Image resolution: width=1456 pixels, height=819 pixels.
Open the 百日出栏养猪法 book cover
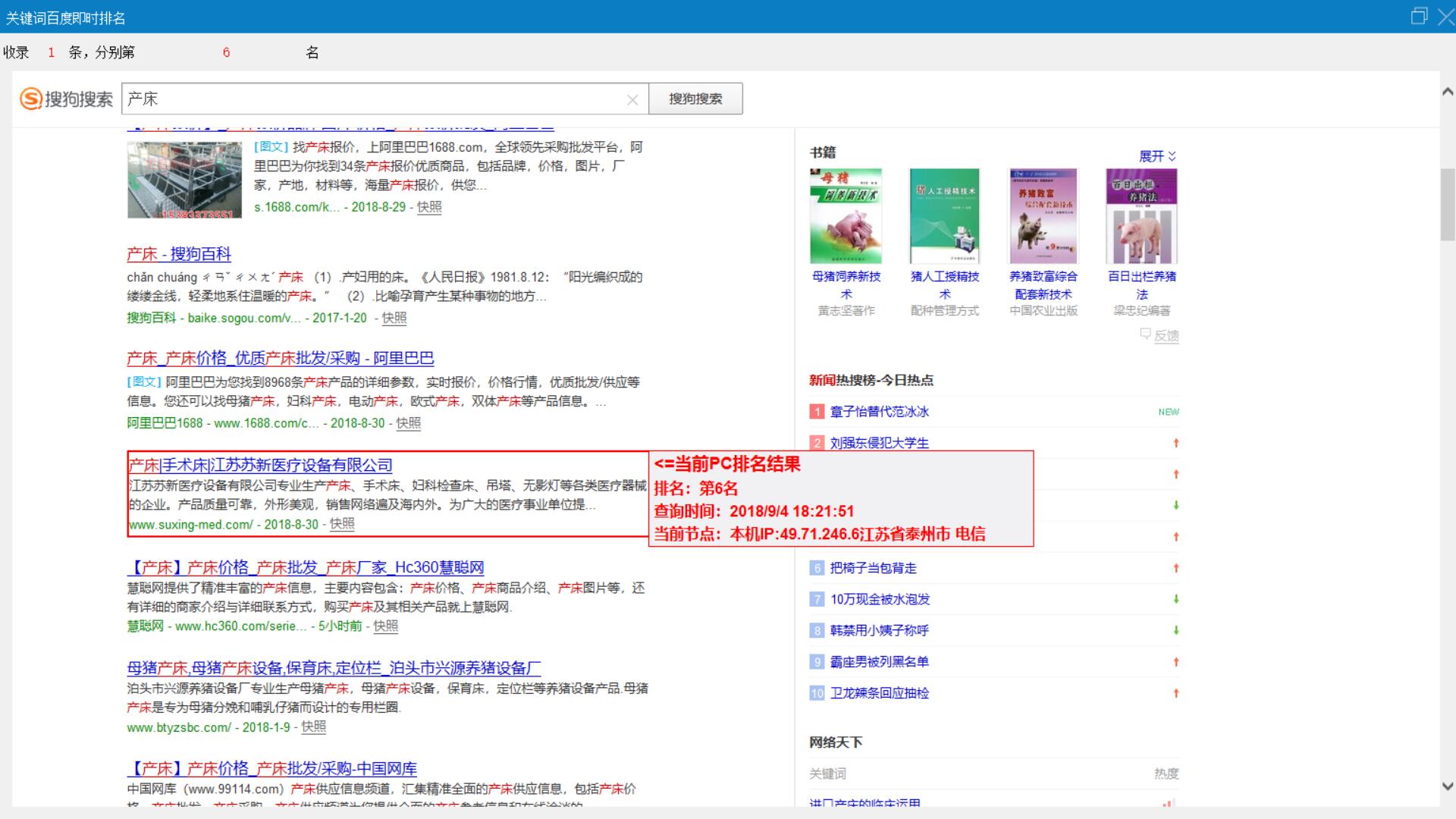1141,216
